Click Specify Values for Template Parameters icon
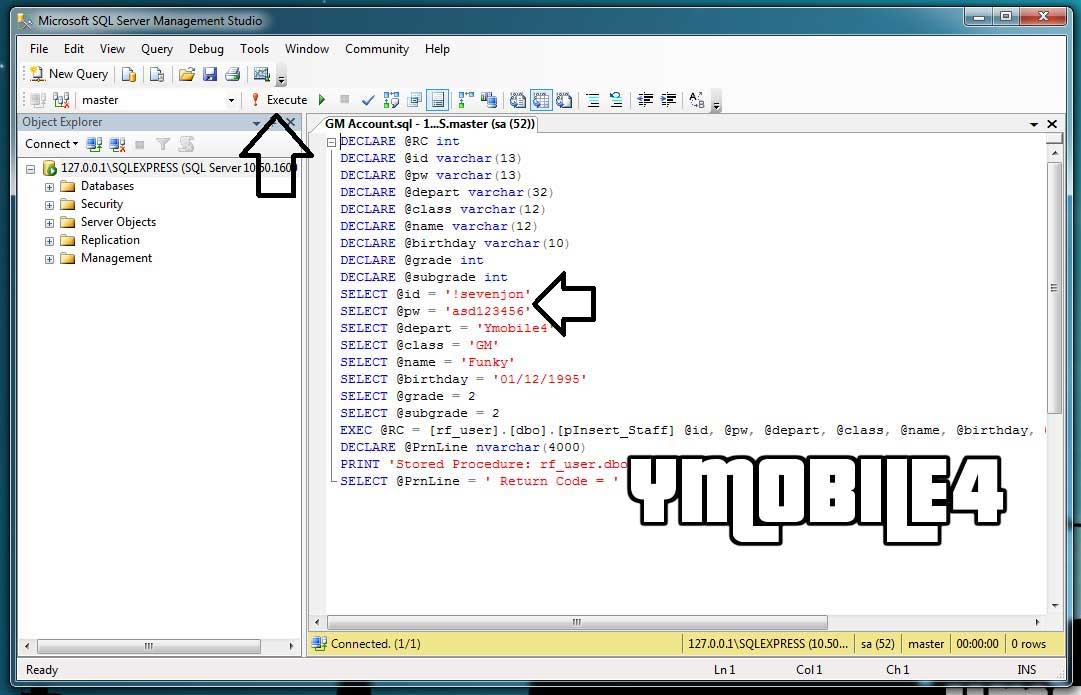Screen dimensions: 1081x695 [697, 101]
